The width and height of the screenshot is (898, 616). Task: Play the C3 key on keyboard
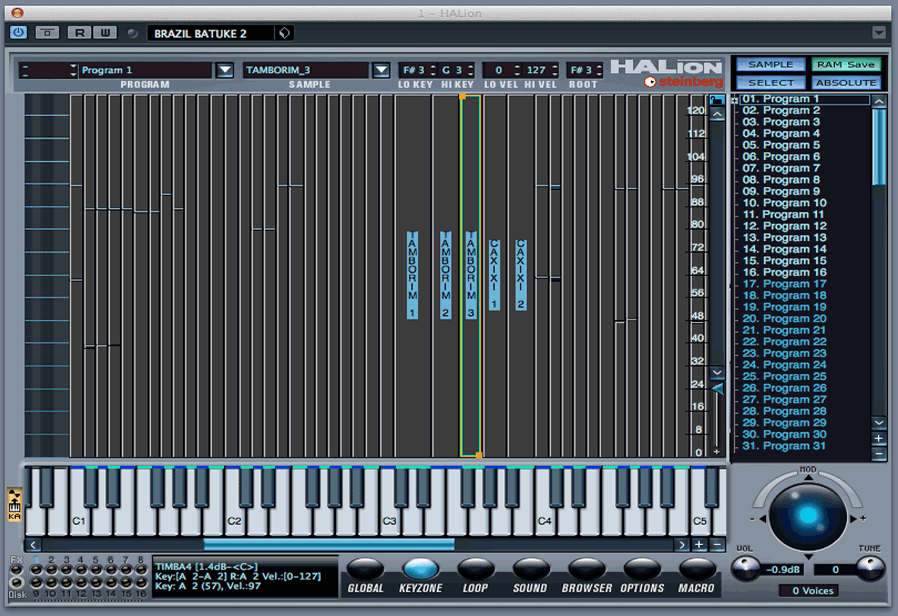pyautogui.click(x=389, y=520)
